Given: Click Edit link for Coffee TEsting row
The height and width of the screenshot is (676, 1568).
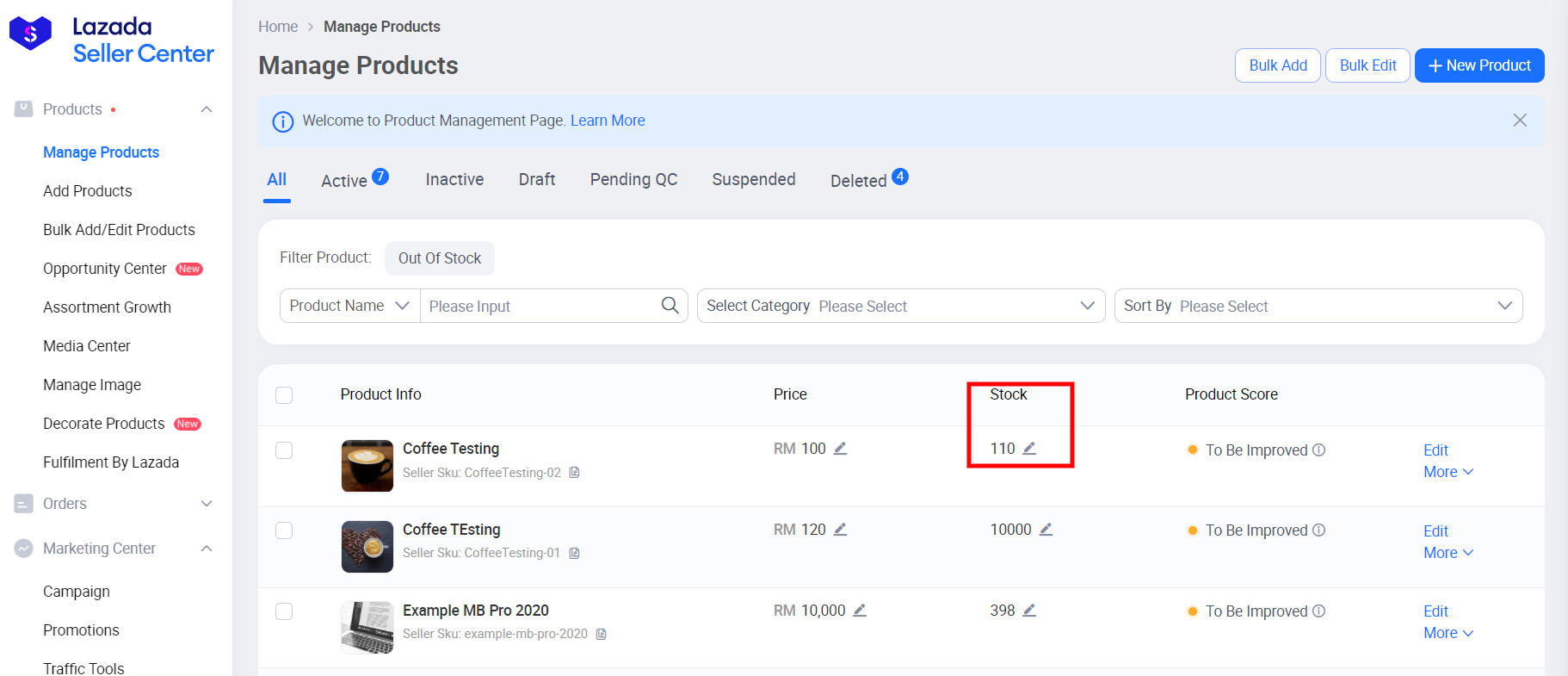Looking at the screenshot, I should pos(1435,531).
